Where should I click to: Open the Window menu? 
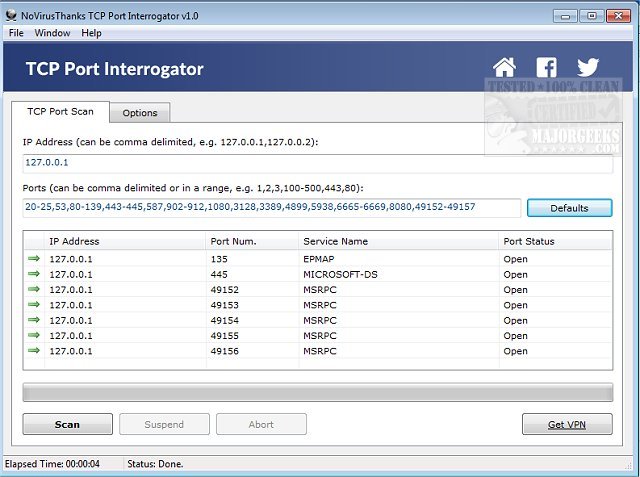point(52,33)
